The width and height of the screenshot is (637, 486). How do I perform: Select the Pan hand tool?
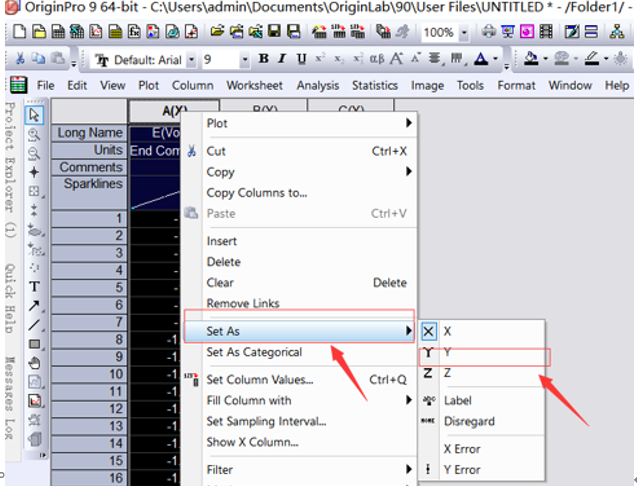coord(34,363)
